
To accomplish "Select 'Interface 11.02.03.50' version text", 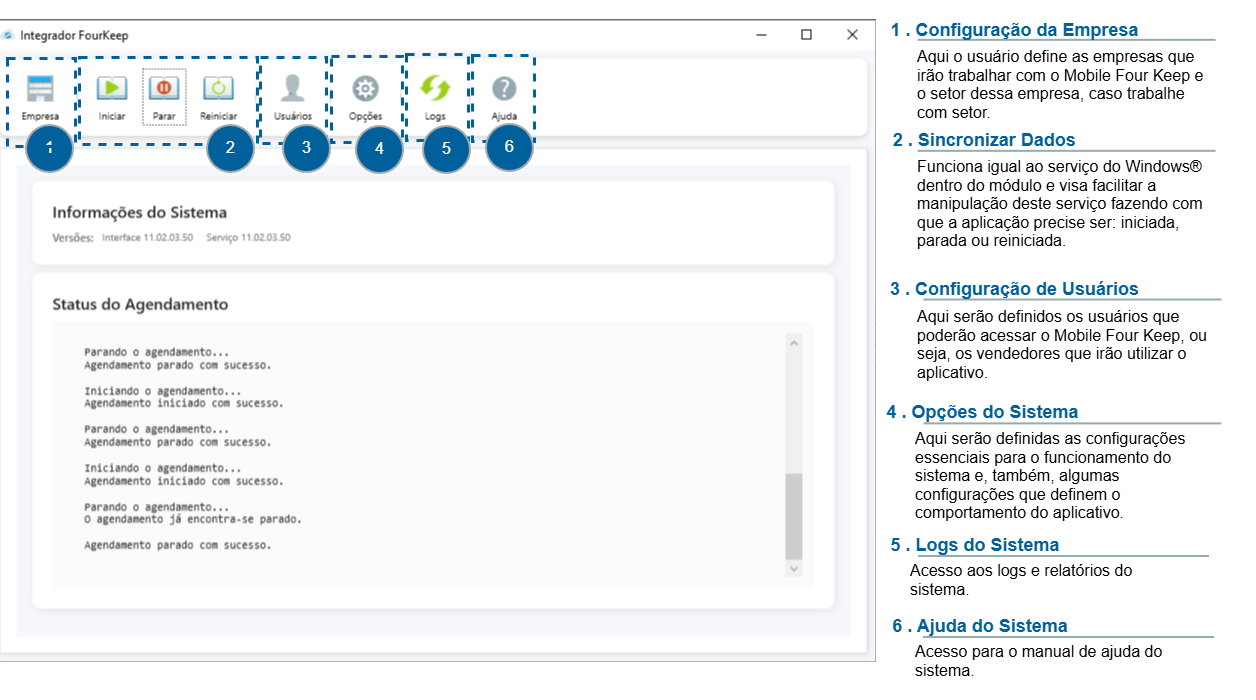I will click(150, 238).
